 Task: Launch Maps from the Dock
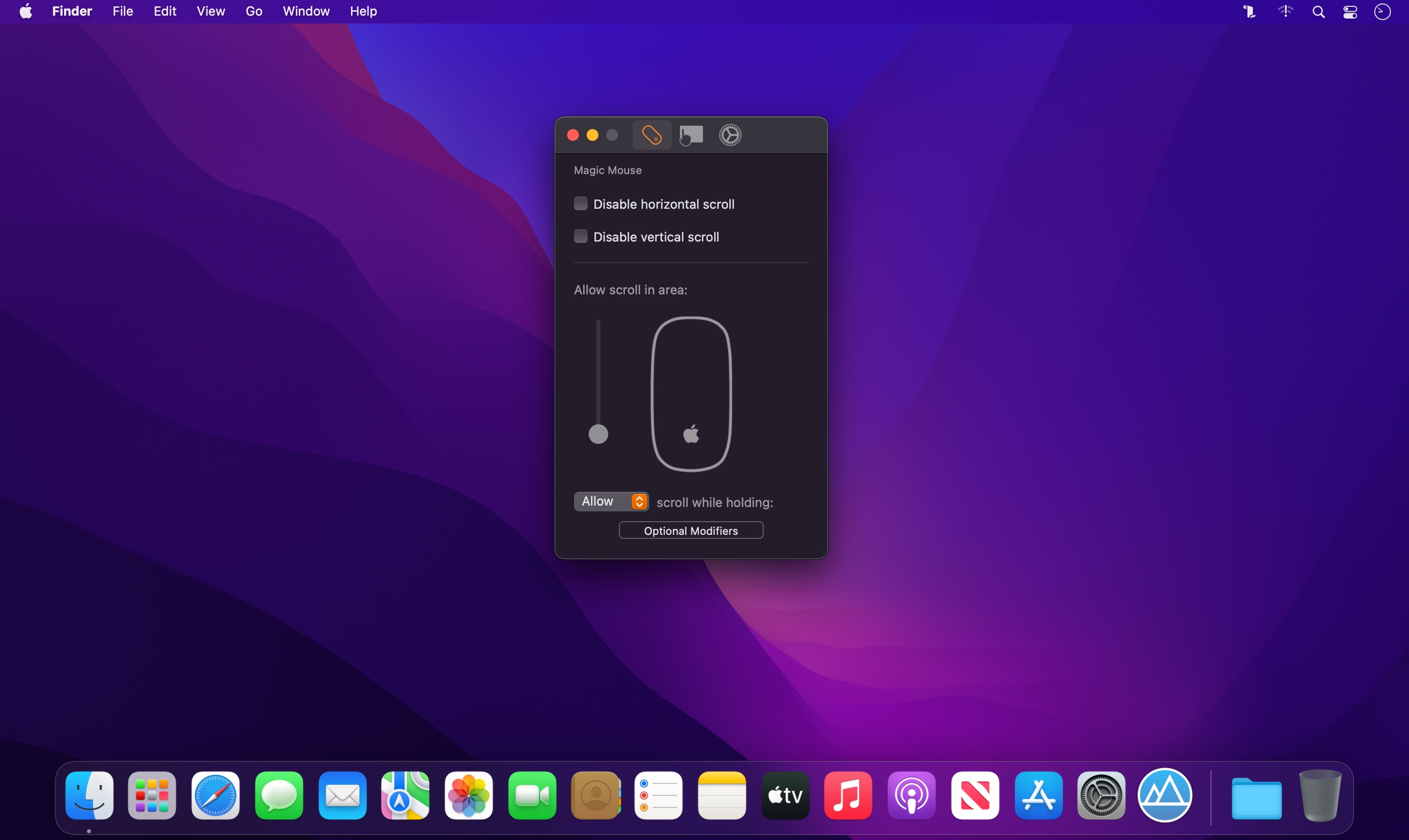[405, 796]
